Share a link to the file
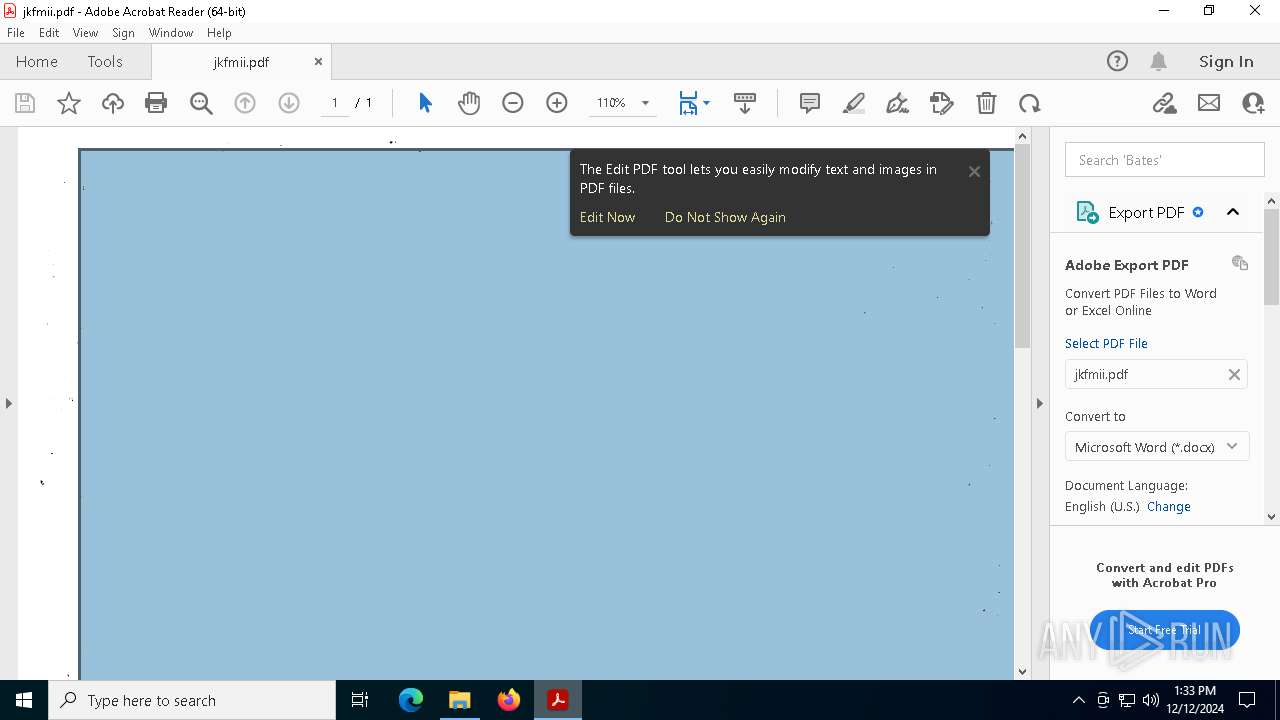The image size is (1280, 720). (1165, 103)
